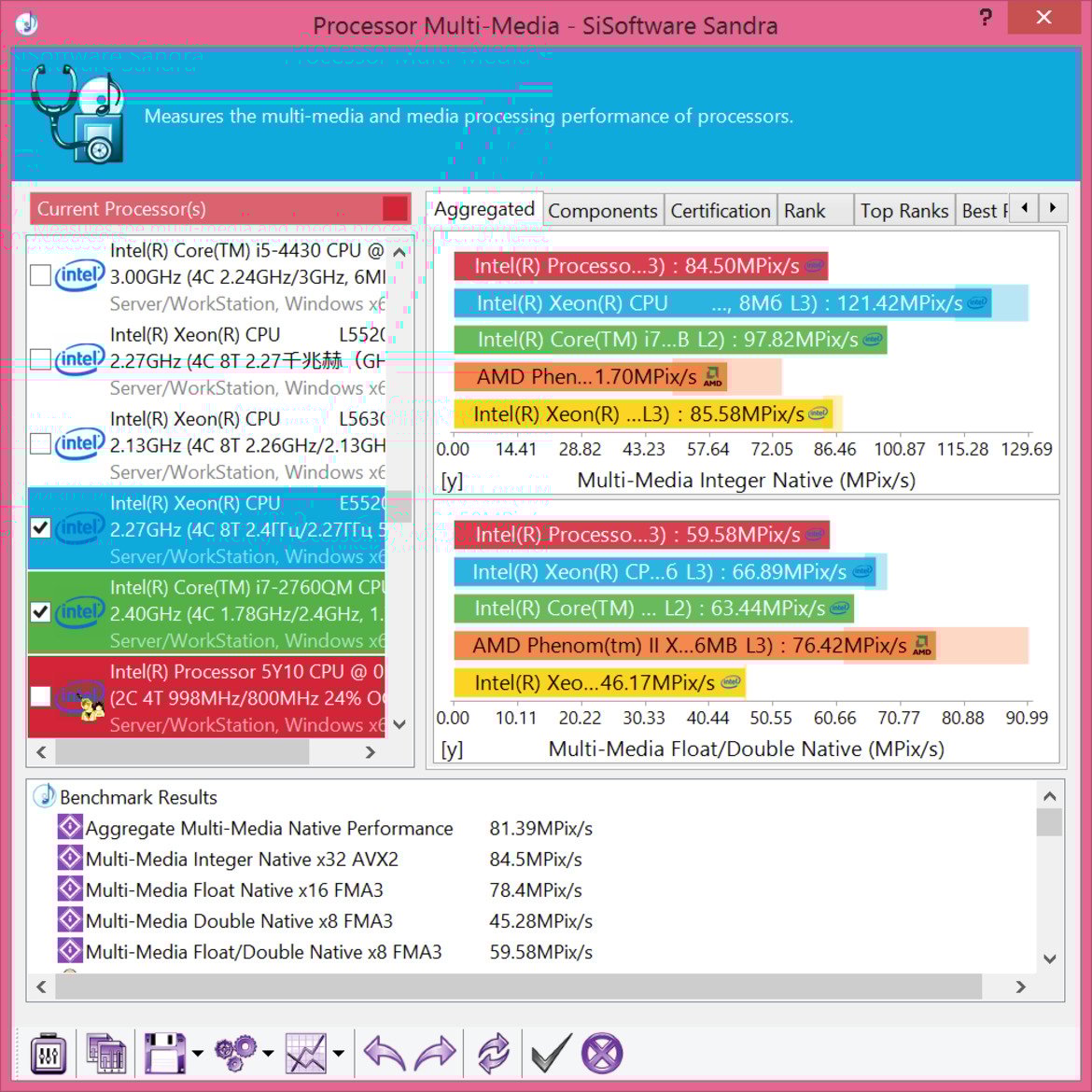The height and width of the screenshot is (1092, 1092).
Task: Open the Top Ranks tab
Action: [x=904, y=210]
